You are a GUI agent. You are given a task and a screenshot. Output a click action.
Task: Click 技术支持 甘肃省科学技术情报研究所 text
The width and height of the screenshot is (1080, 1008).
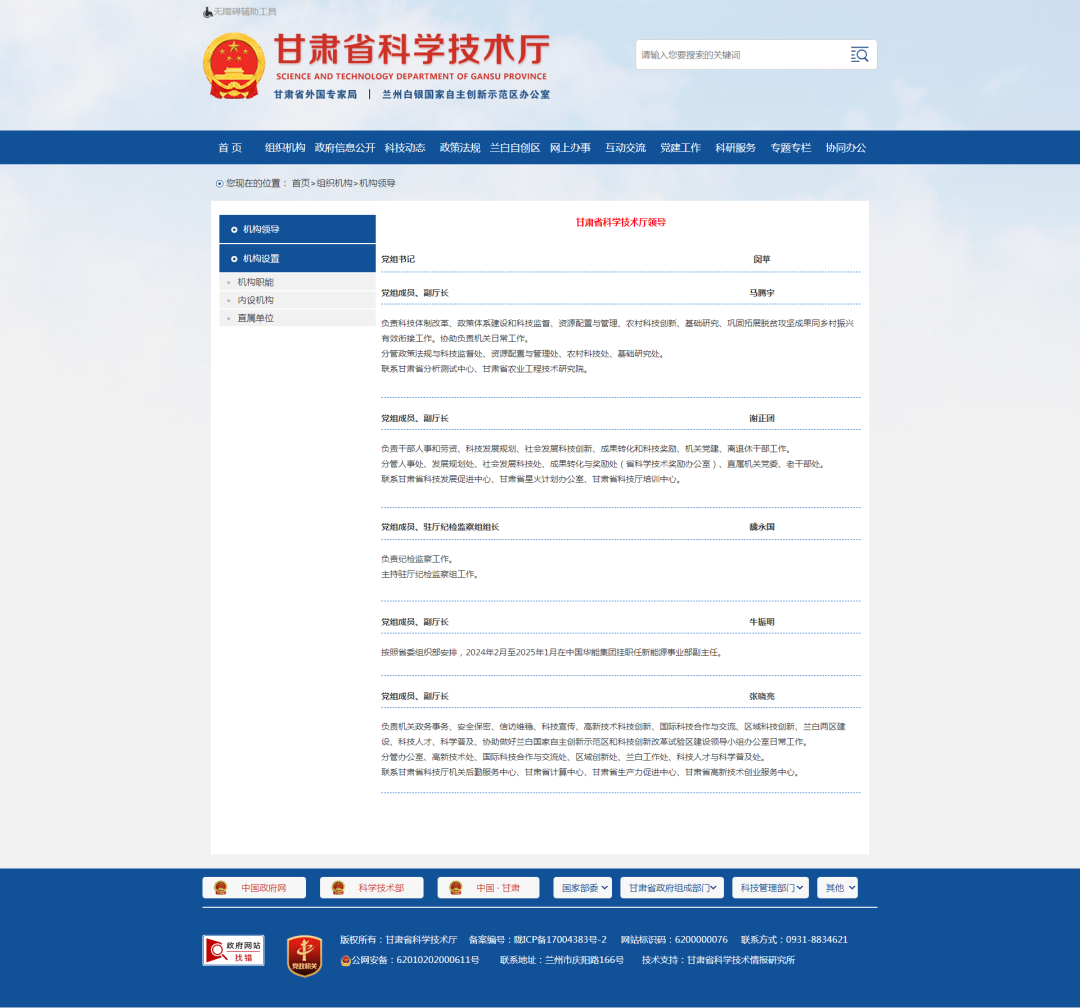click(x=718, y=960)
